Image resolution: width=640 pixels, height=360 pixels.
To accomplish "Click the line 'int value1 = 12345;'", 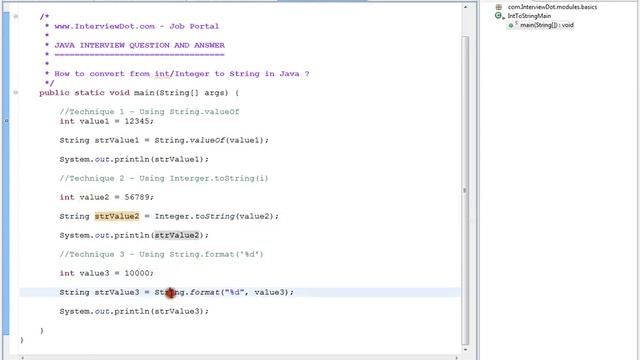I will point(107,121).
